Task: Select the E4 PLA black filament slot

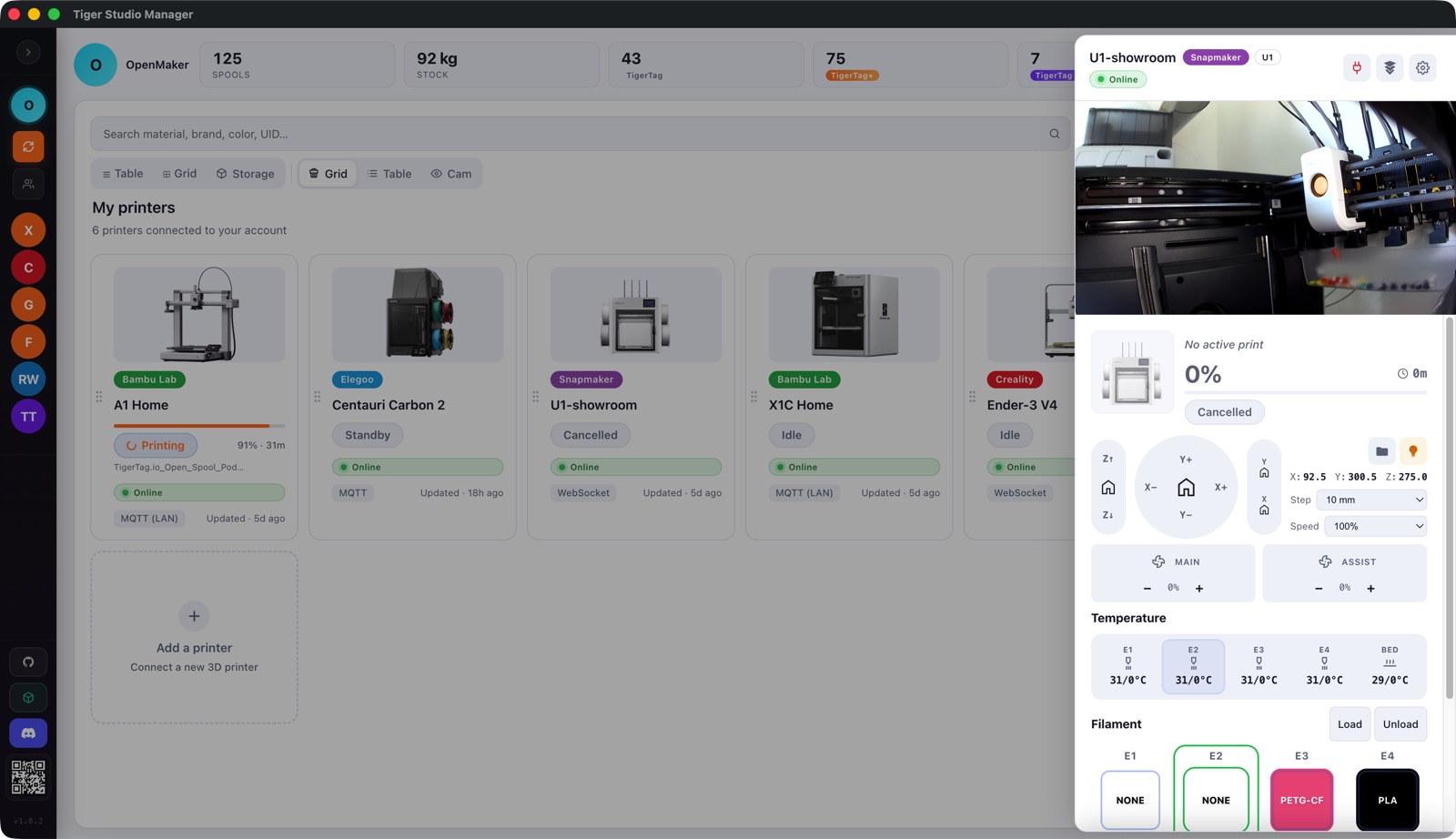Action: click(1387, 800)
